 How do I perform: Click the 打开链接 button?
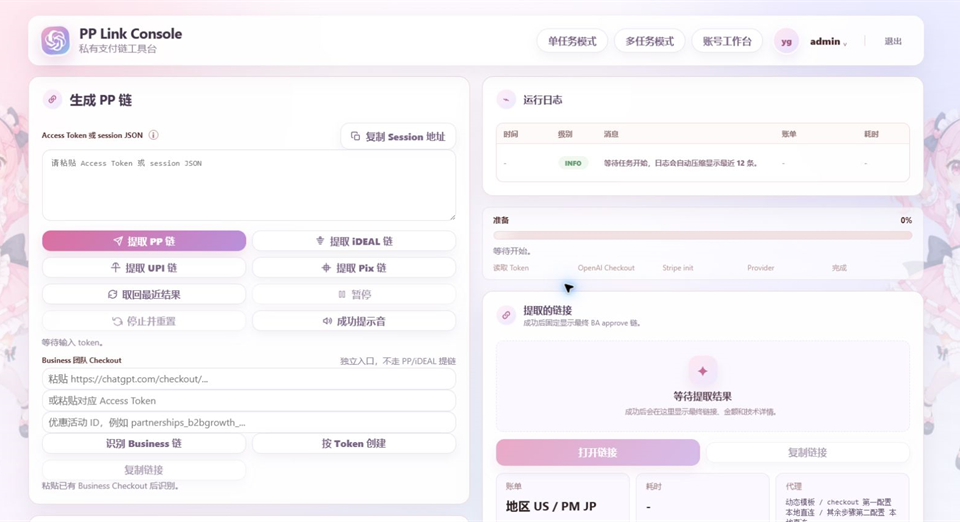[x=598, y=452]
